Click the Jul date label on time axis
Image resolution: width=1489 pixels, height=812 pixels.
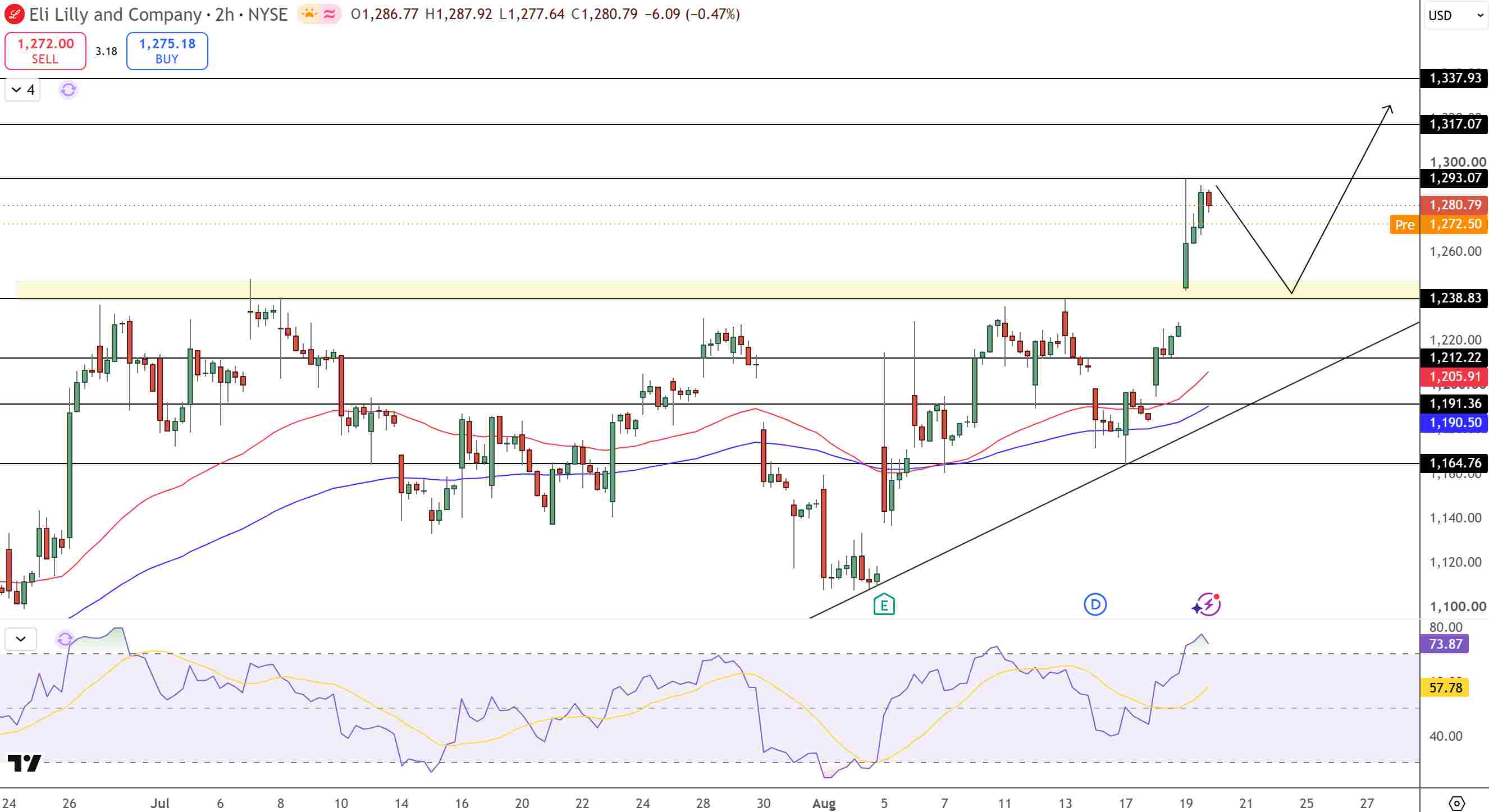(x=160, y=804)
